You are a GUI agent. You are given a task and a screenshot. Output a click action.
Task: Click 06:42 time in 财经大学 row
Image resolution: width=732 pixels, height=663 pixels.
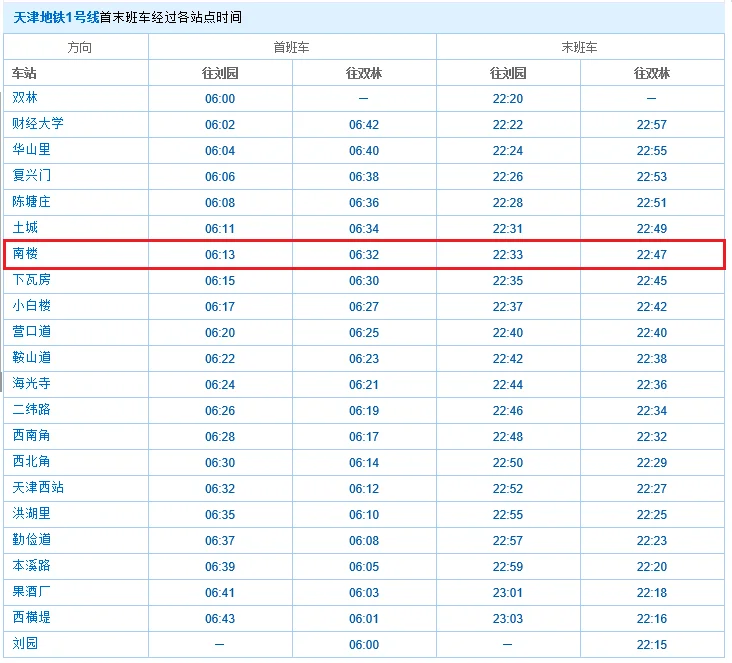364,125
